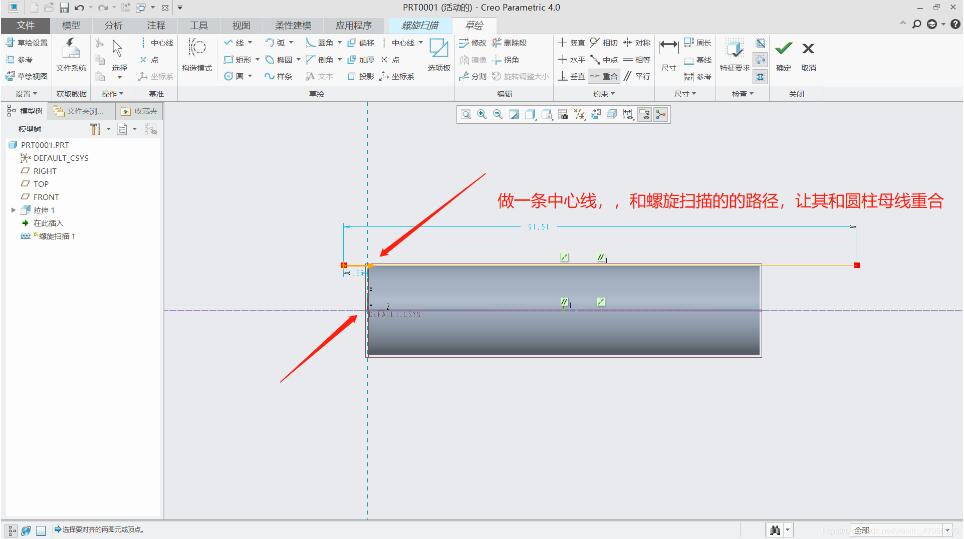This screenshot has height=539, width=964.
Task: Click the green checkmark 确定 button
Action: coord(783,55)
